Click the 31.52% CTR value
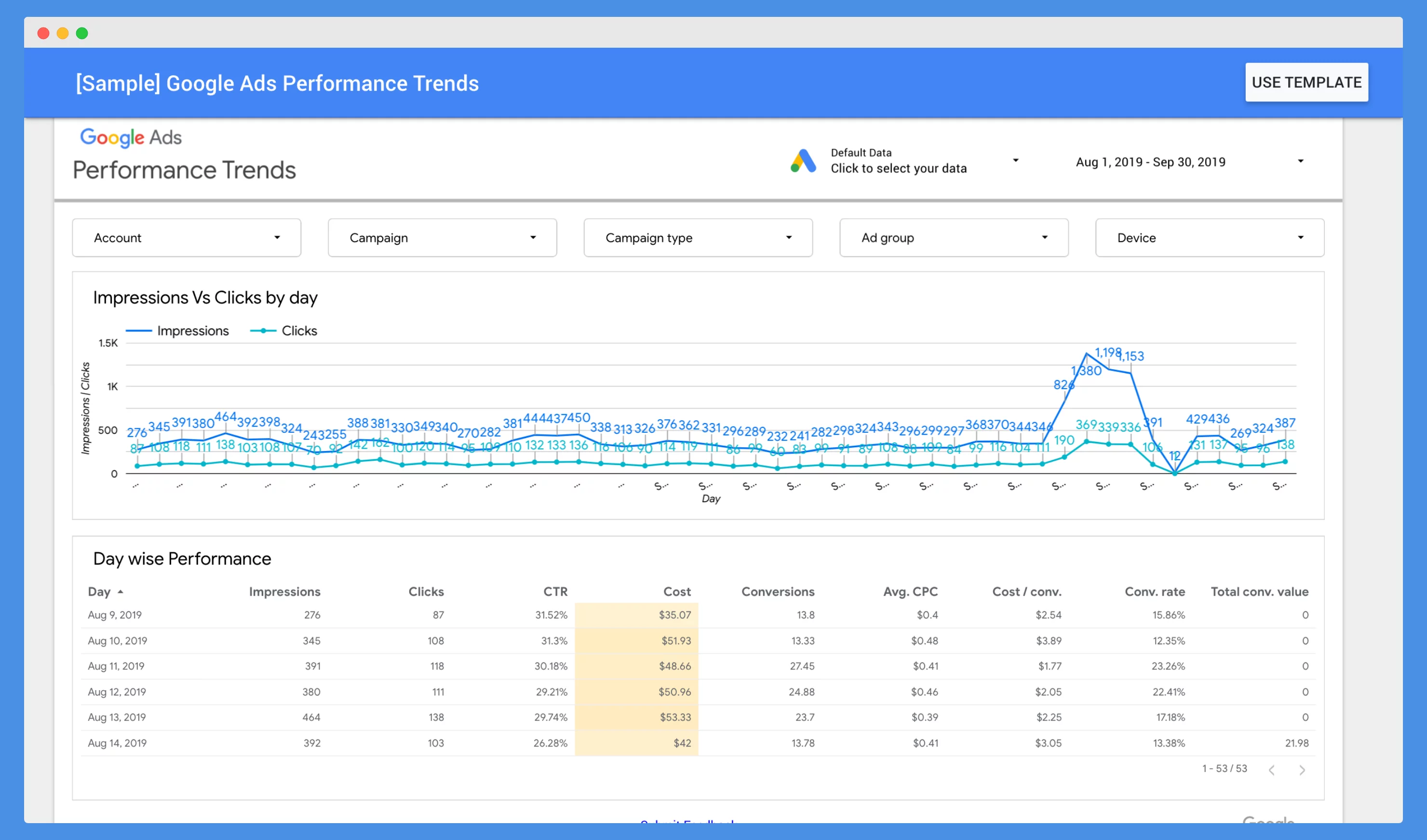Viewport: 1427px width, 840px height. [x=551, y=615]
